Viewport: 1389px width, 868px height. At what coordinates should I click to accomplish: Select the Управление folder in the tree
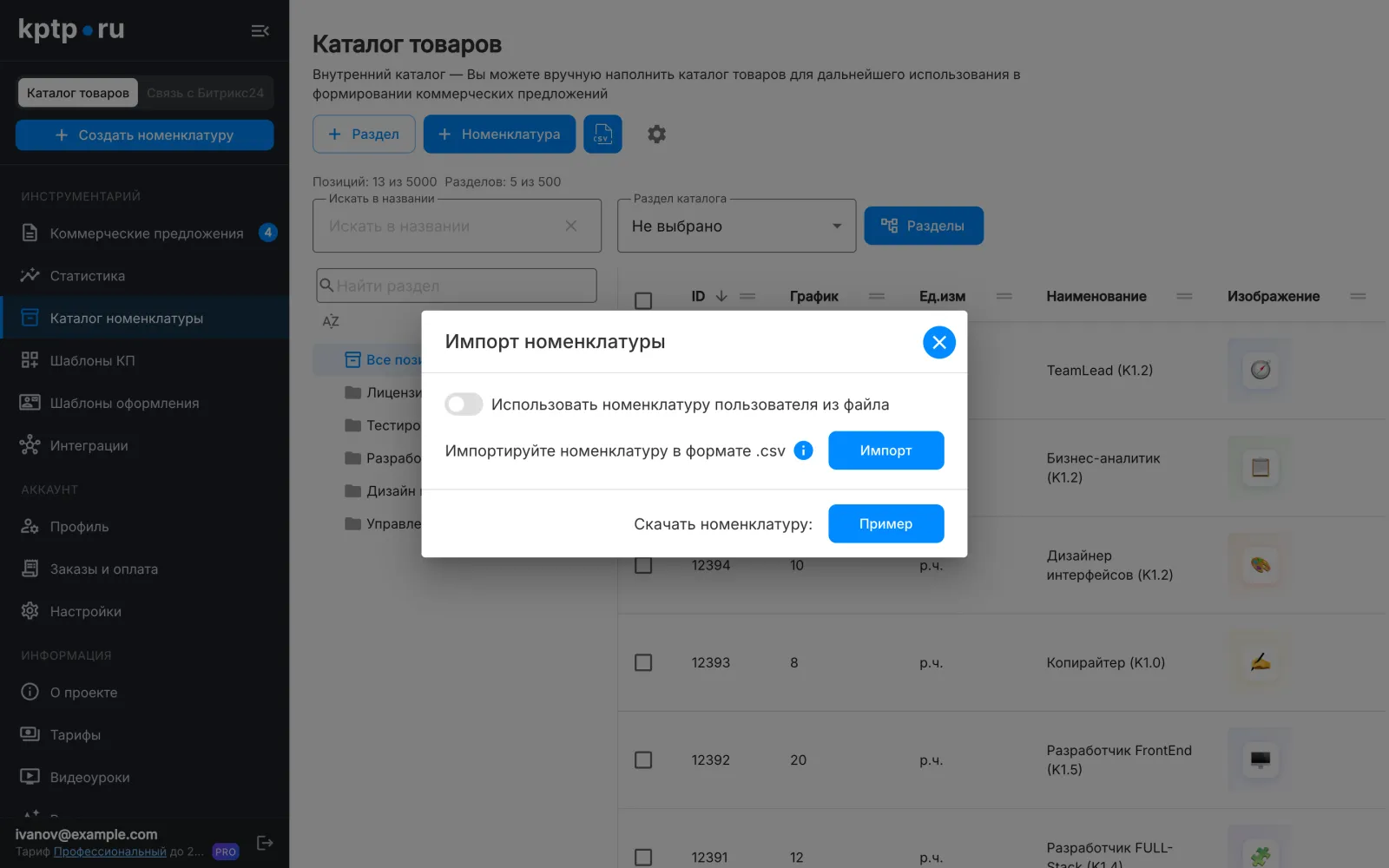383,524
